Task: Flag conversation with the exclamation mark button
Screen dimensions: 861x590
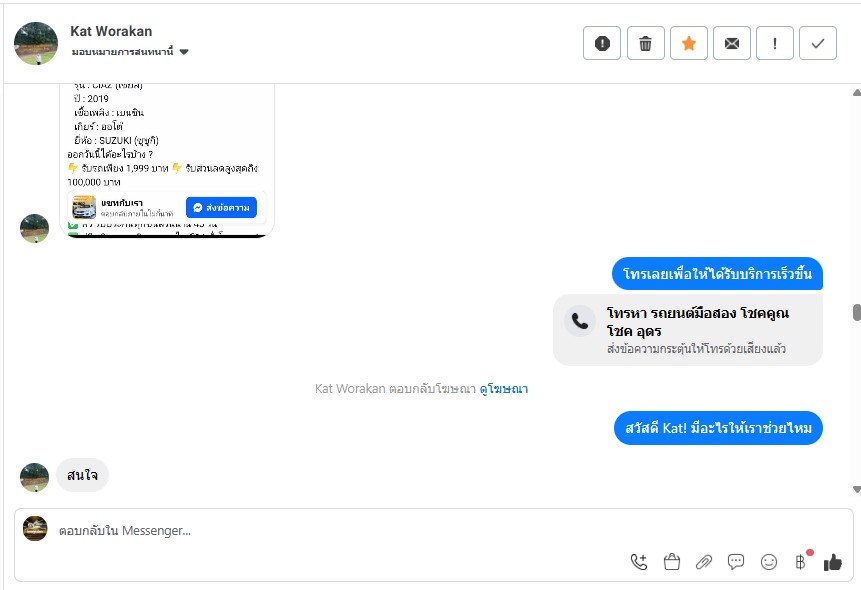Action: [x=775, y=43]
